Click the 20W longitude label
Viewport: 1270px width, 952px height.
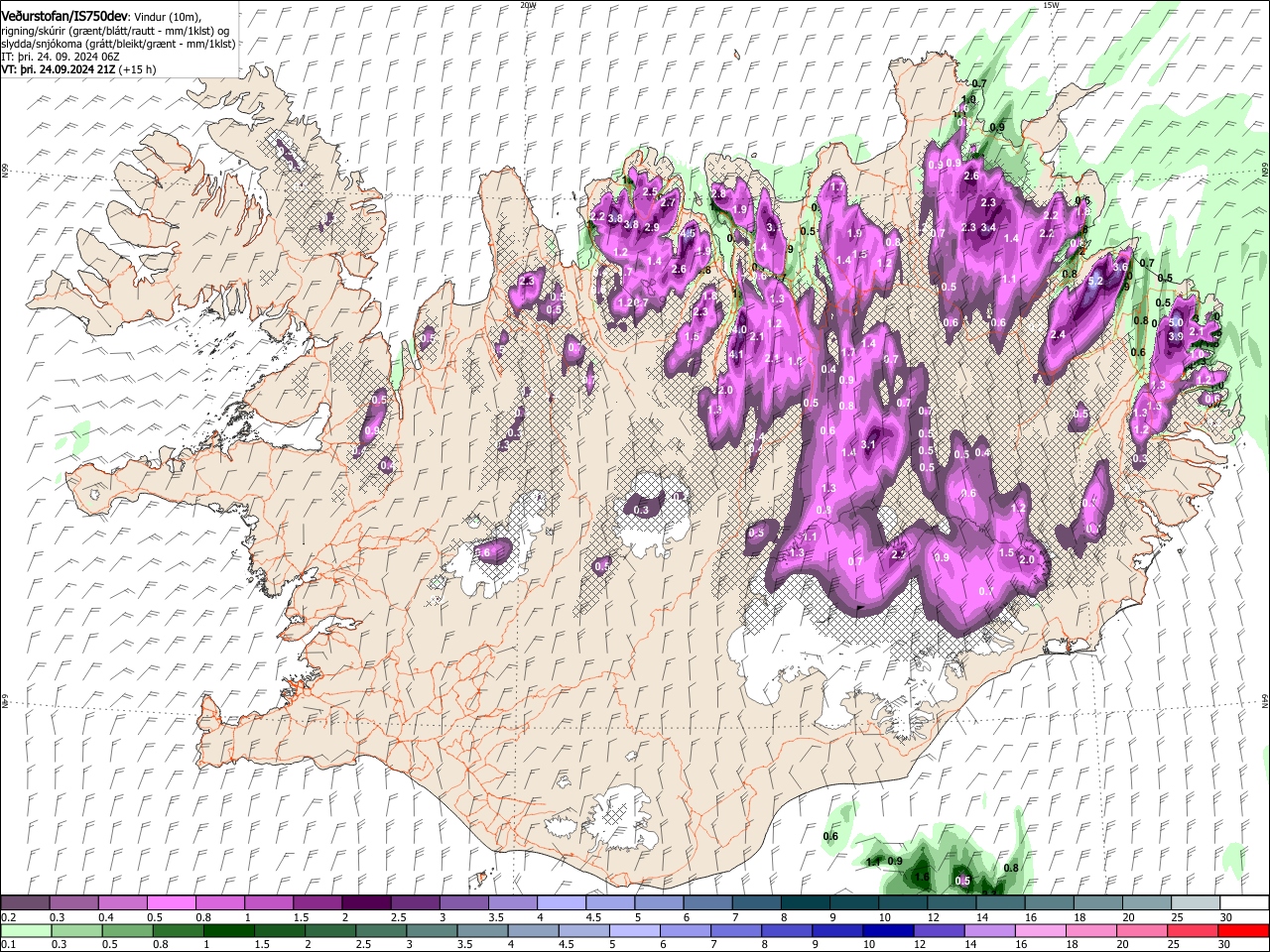[x=528, y=5]
